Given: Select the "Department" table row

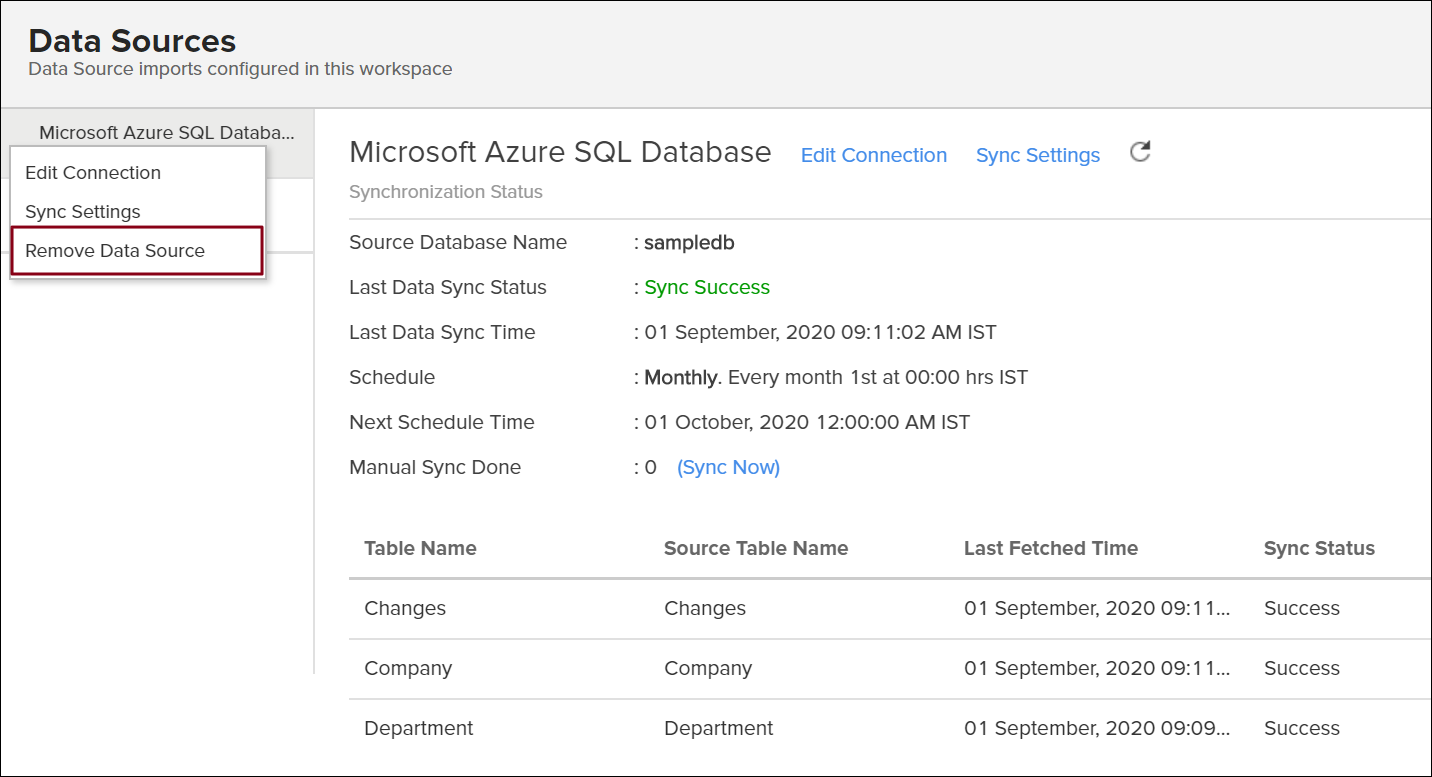Looking at the screenshot, I should (418, 728).
